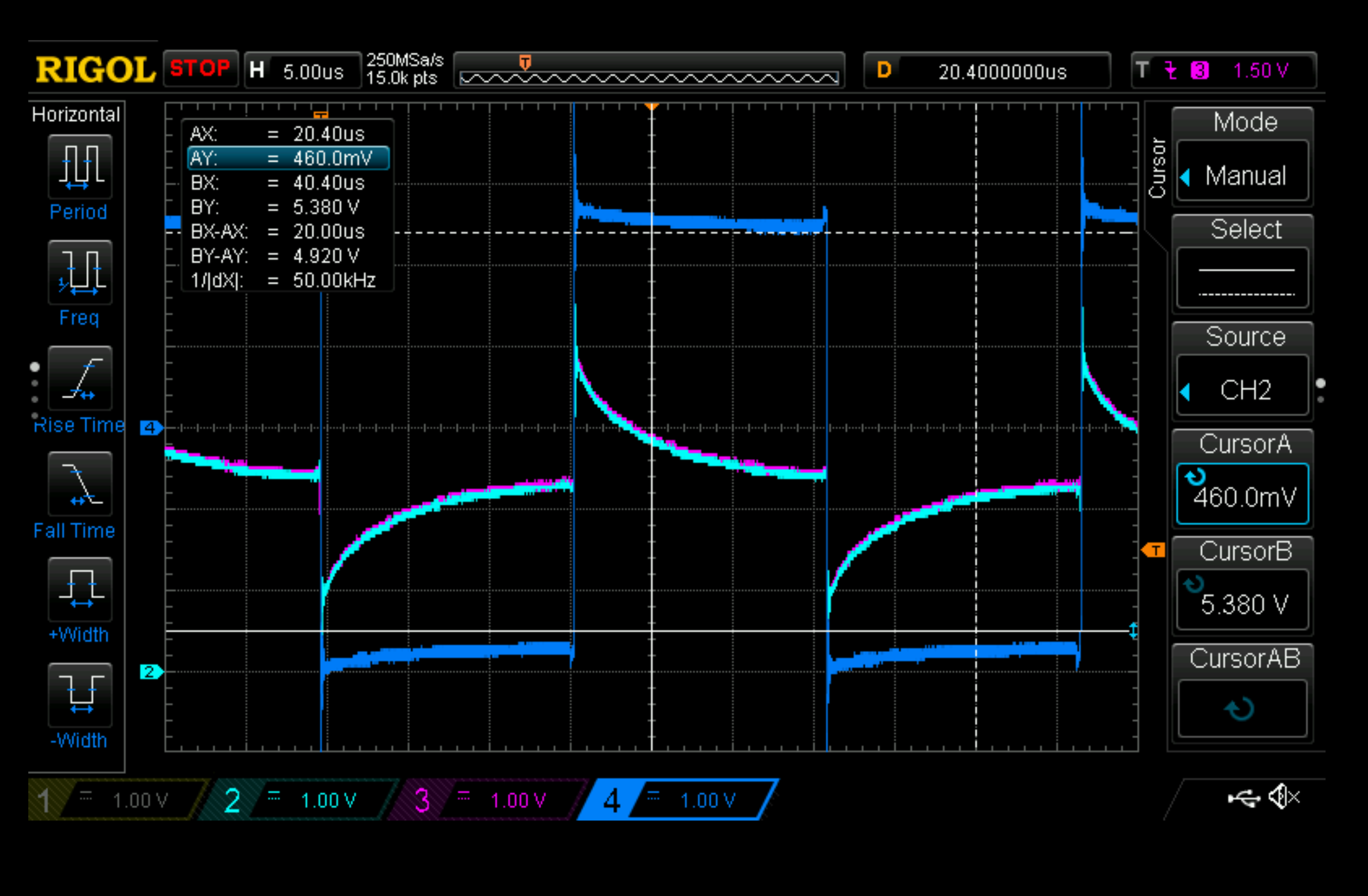Click the channel 4 ground level marker

tap(151, 427)
